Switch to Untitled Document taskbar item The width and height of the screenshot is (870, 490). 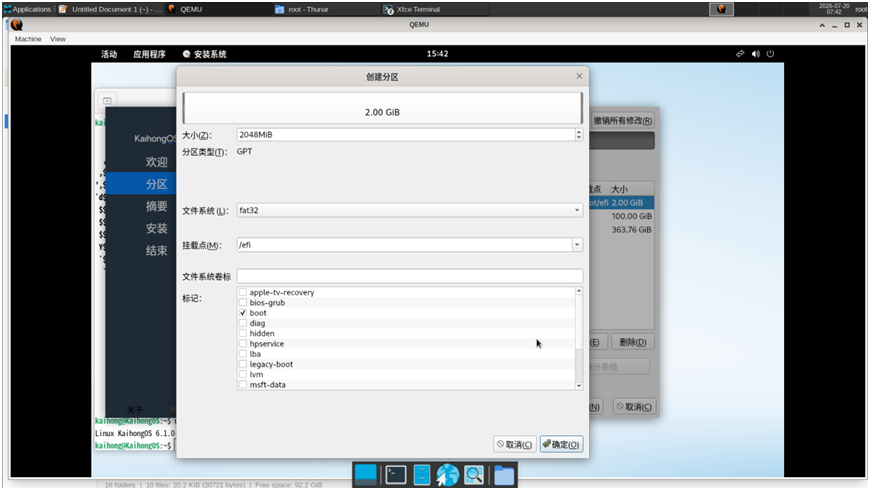pyautogui.click(x=110, y=9)
